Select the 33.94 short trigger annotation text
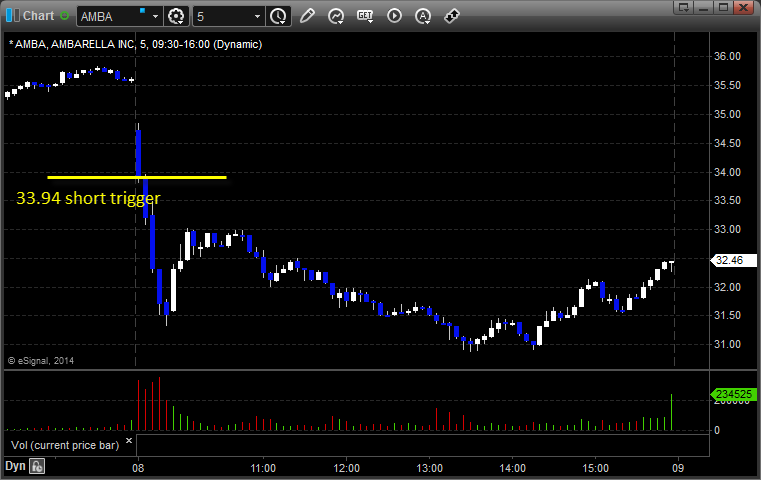The image size is (761, 480). point(88,199)
